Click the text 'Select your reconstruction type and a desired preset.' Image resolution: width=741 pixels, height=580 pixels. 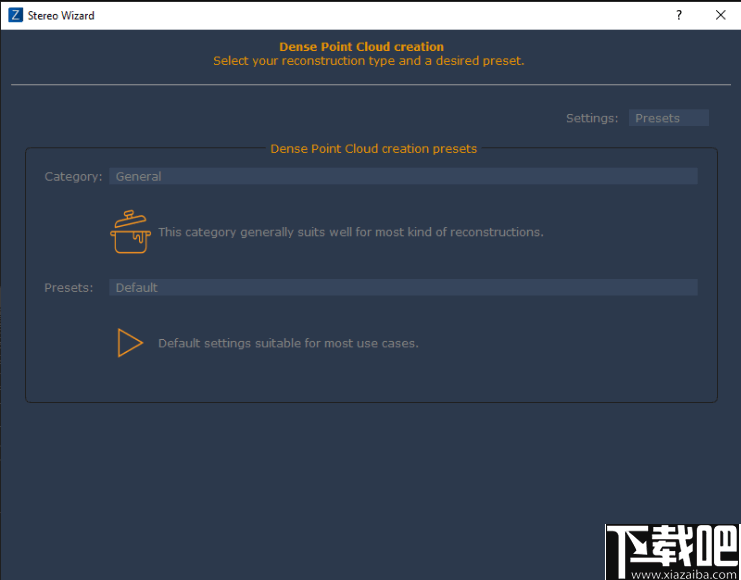point(369,61)
